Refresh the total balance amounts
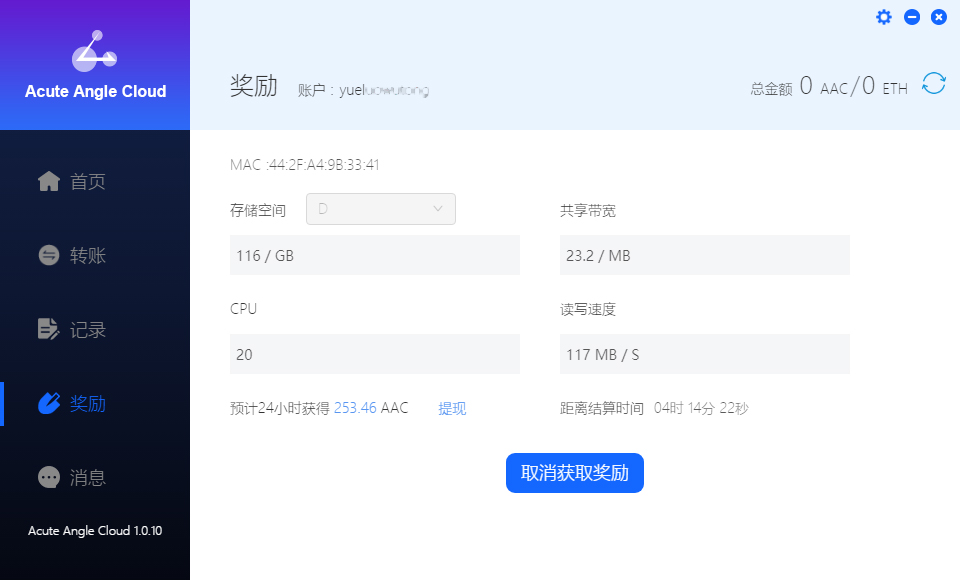Viewport: 960px width, 580px height. coord(933,84)
